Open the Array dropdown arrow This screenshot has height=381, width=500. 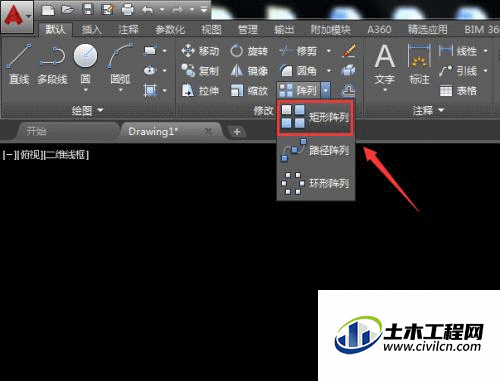(x=326, y=90)
